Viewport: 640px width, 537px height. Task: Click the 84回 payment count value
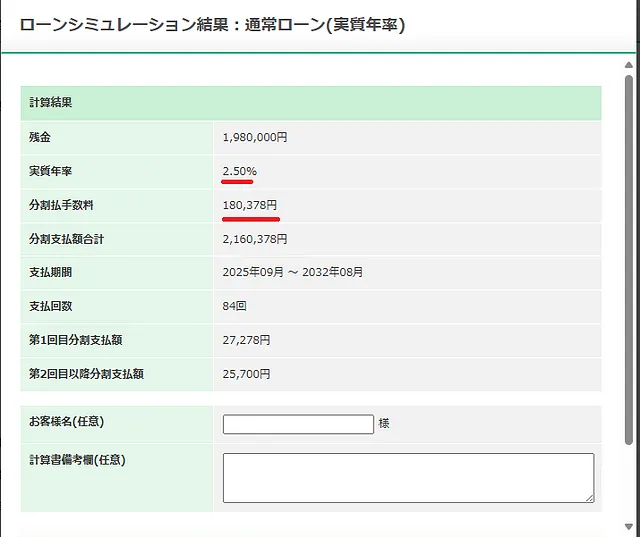click(x=234, y=306)
